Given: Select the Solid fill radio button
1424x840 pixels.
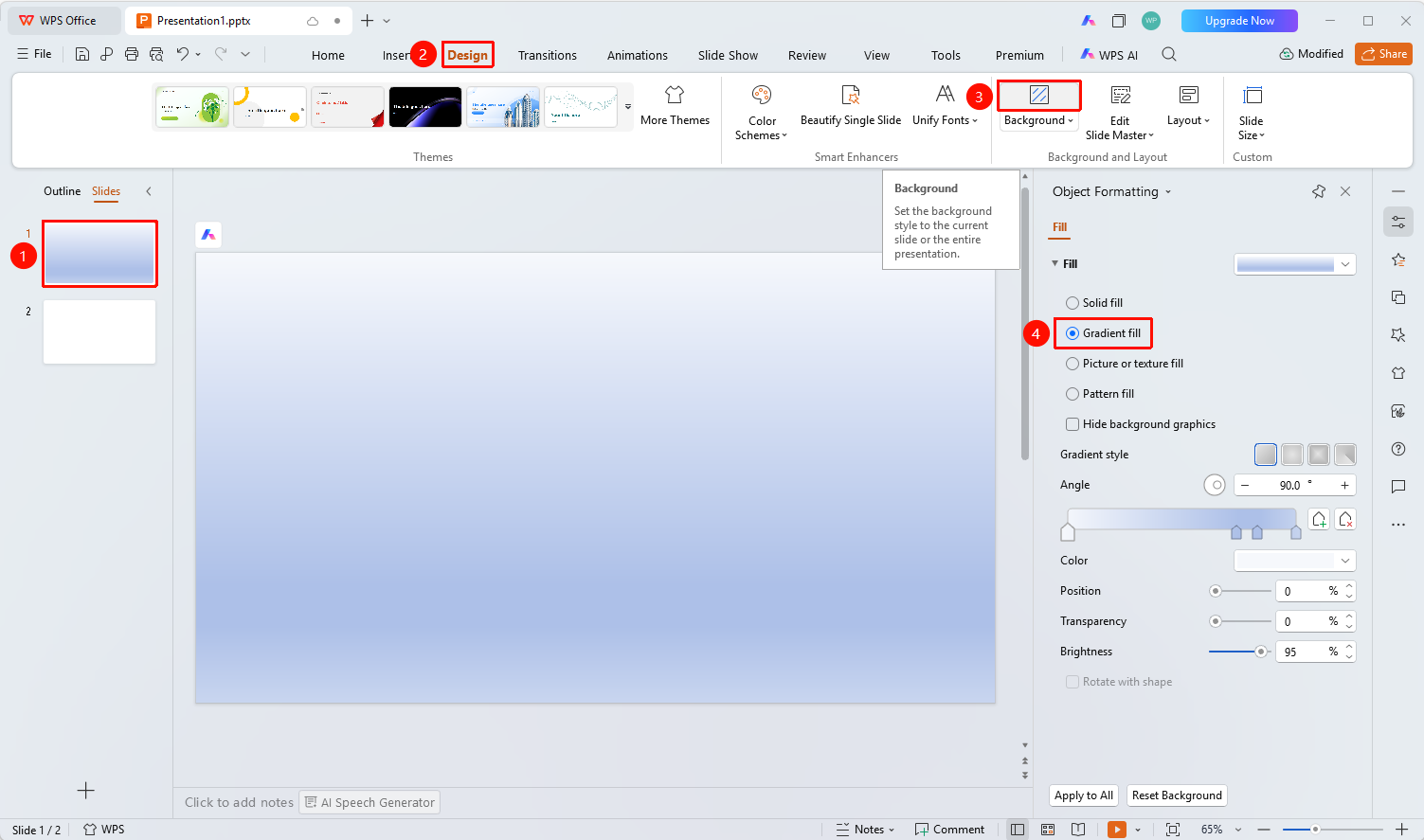Looking at the screenshot, I should coord(1073,303).
